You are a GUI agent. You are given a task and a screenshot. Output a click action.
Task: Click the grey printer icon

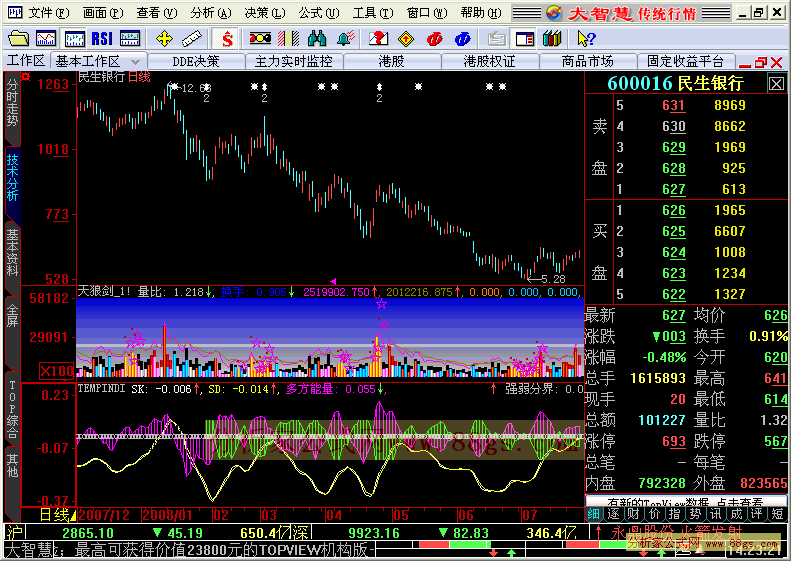click(496, 38)
